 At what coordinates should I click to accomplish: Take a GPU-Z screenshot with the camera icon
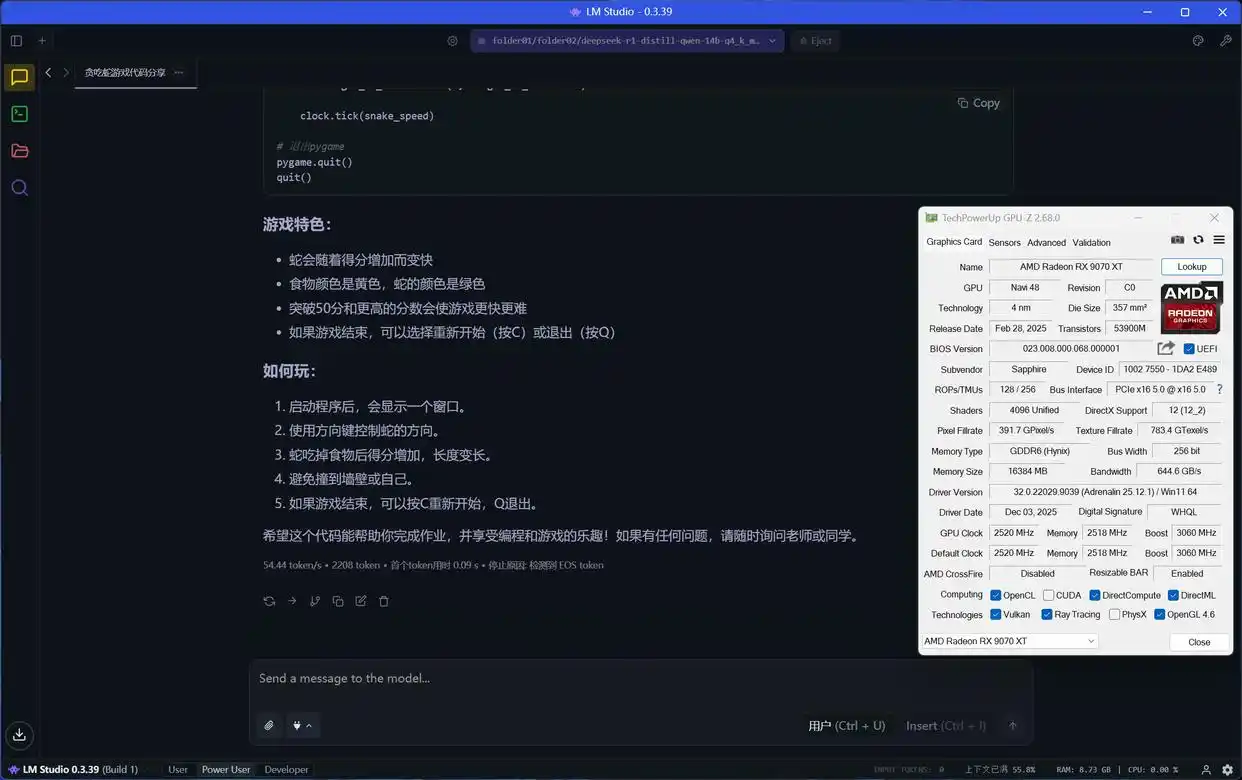pos(1177,240)
